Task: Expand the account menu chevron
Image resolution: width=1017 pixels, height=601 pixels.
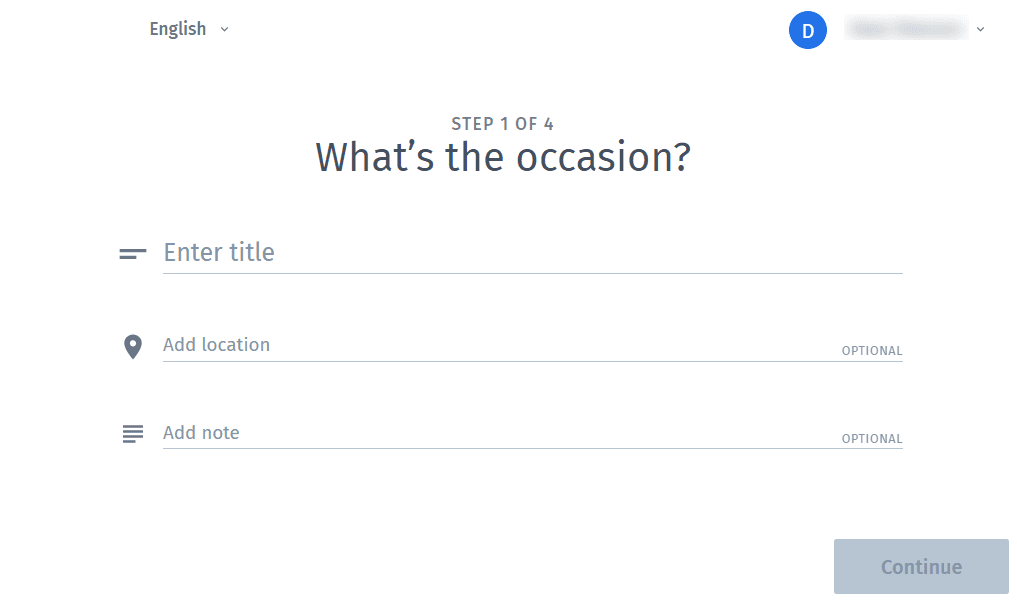Action: [981, 29]
